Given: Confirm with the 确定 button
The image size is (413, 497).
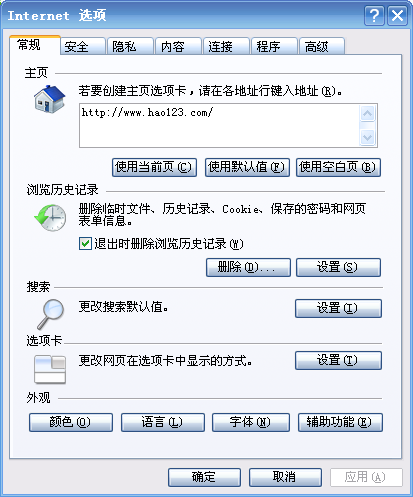Looking at the screenshot, I should (x=204, y=477).
